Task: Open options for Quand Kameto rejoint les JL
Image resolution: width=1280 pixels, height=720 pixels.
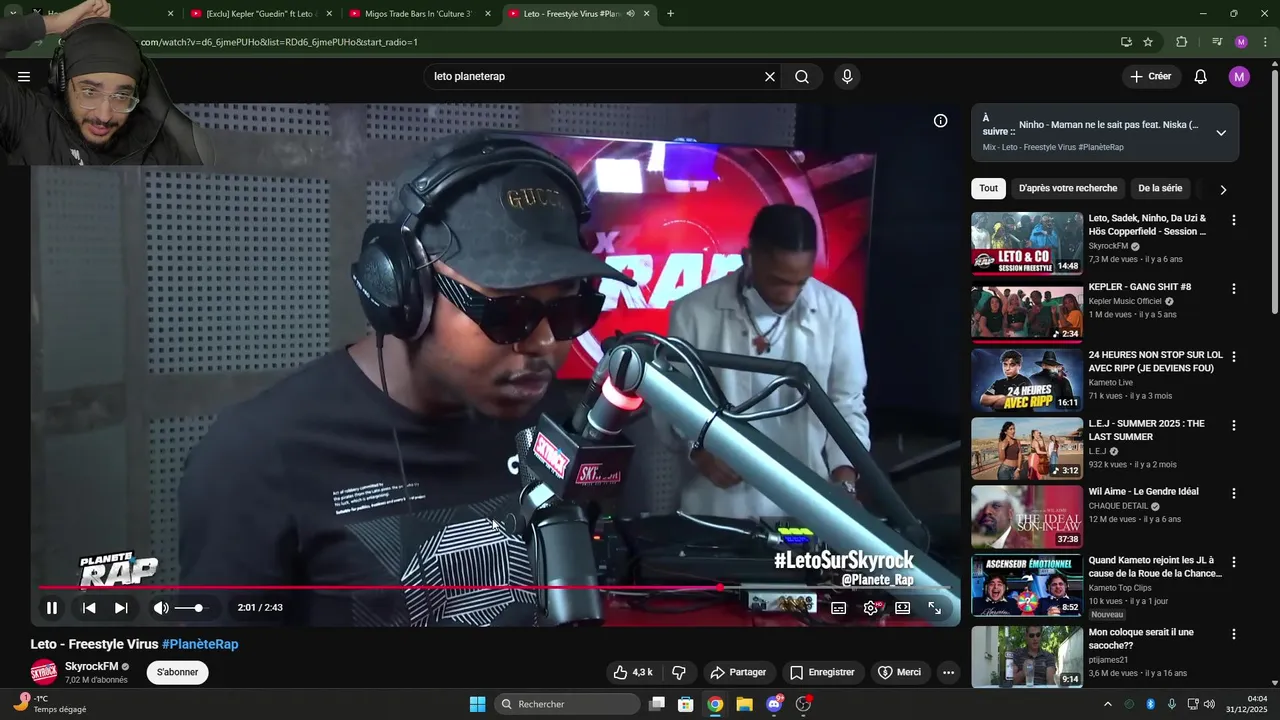Action: pos(1233,563)
